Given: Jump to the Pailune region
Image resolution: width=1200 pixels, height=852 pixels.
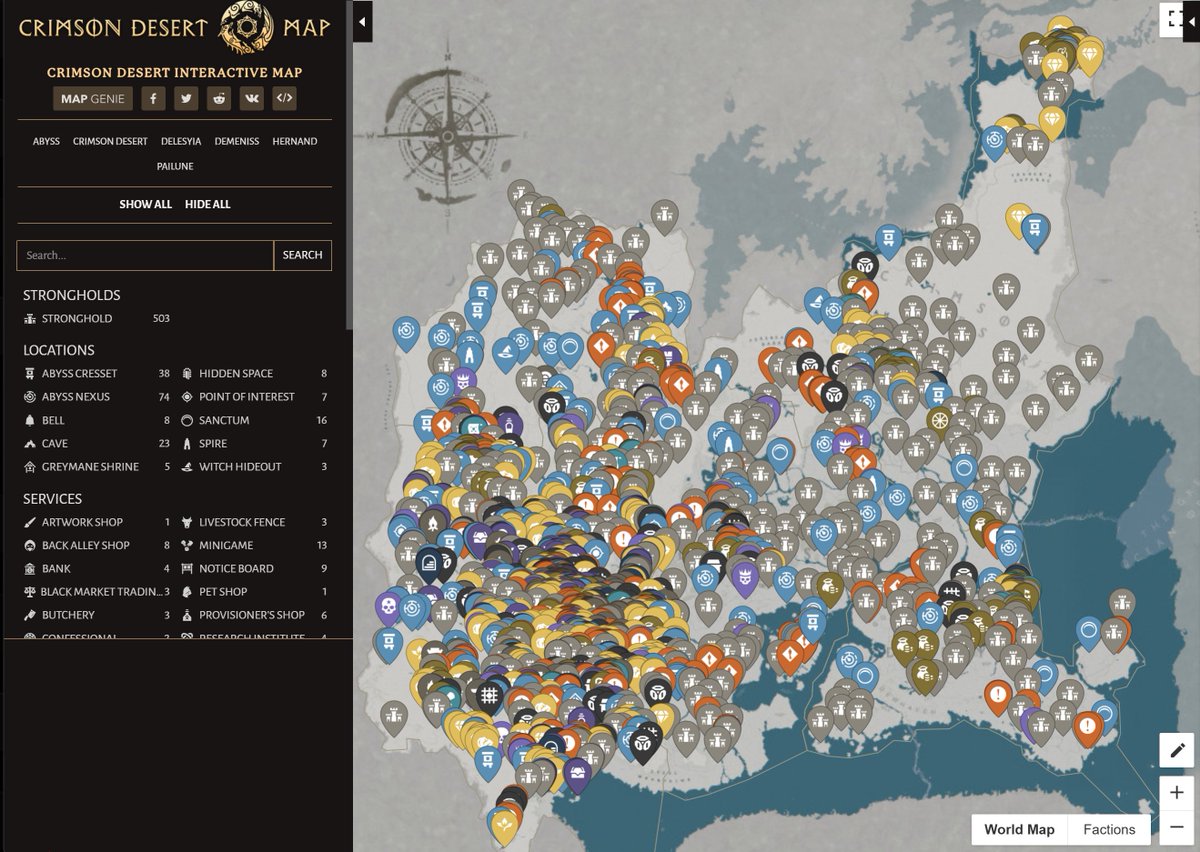Looking at the screenshot, I should [x=175, y=166].
